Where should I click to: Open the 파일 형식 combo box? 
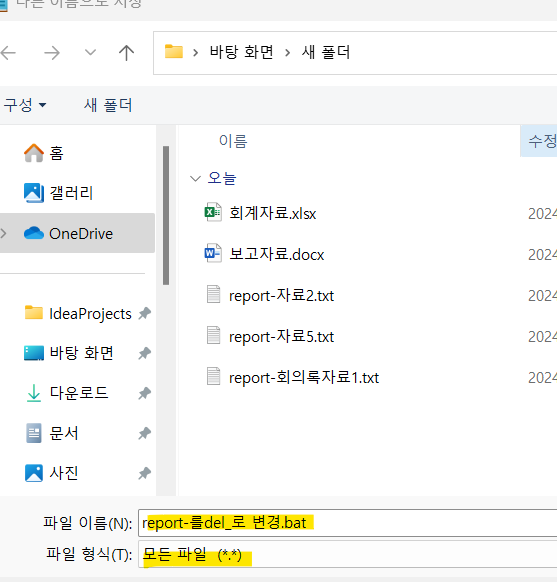coord(348,555)
